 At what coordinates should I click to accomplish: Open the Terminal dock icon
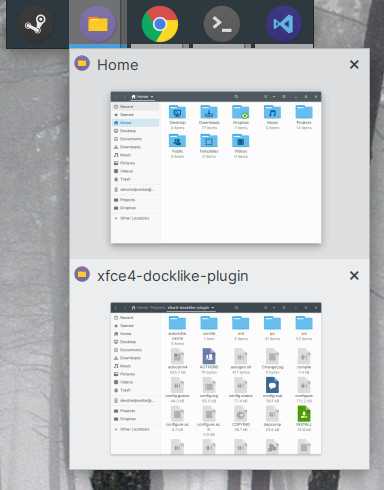pos(222,24)
